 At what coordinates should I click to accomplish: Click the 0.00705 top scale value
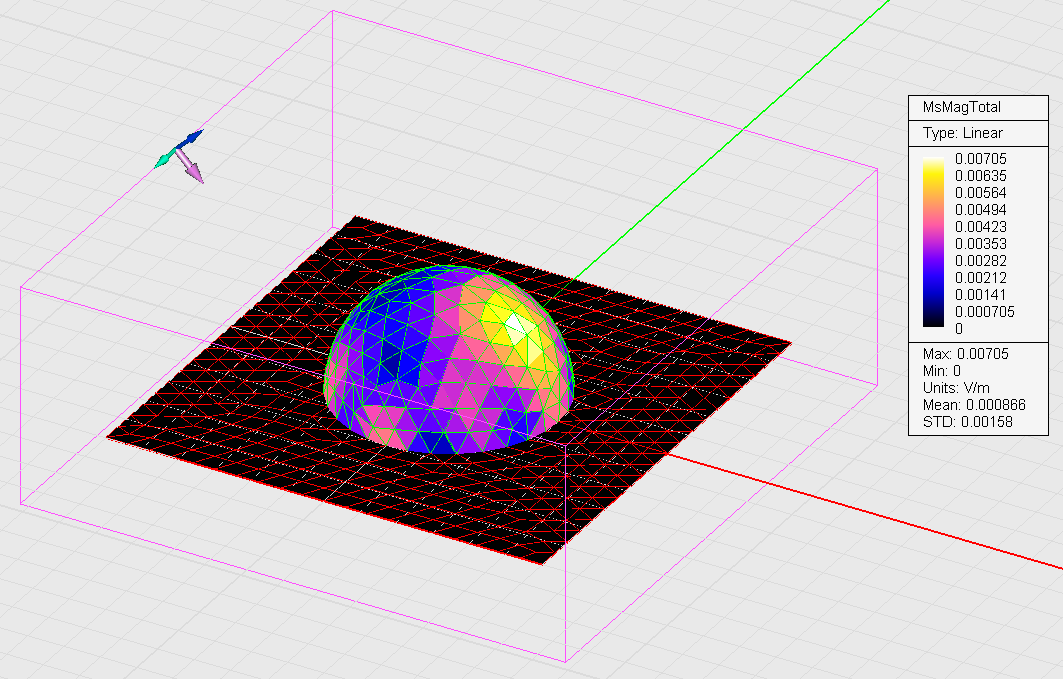coord(980,159)
